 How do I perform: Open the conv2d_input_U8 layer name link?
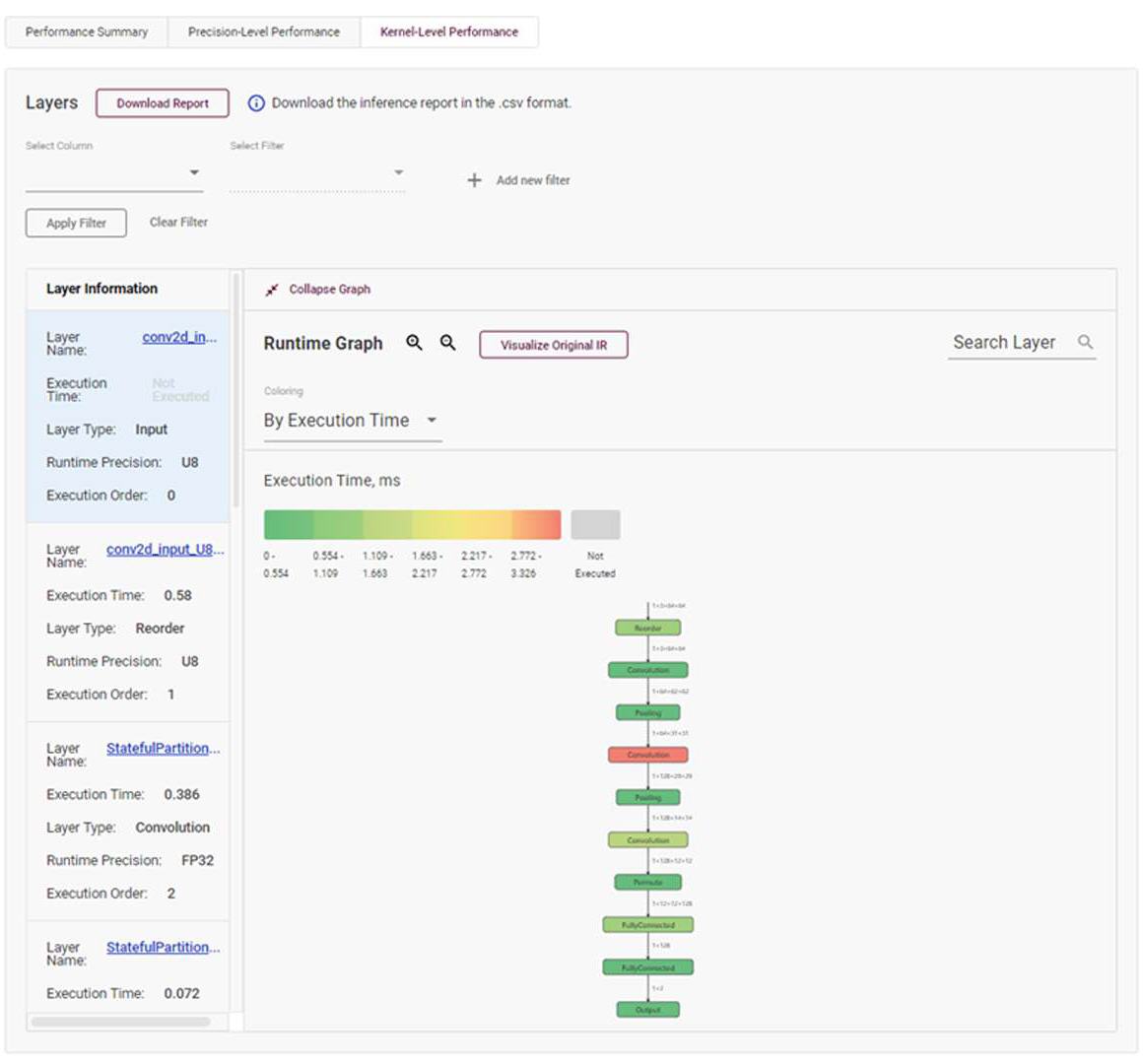[x=165, y=550]
